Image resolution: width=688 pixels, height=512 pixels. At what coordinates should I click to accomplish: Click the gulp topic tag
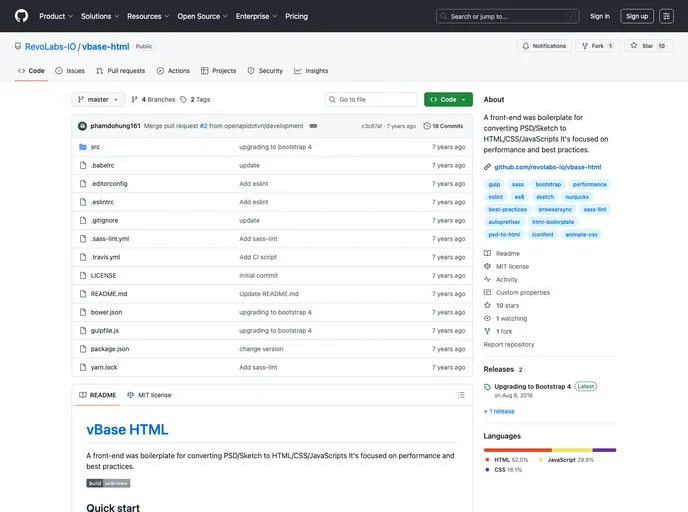(494, 184)
